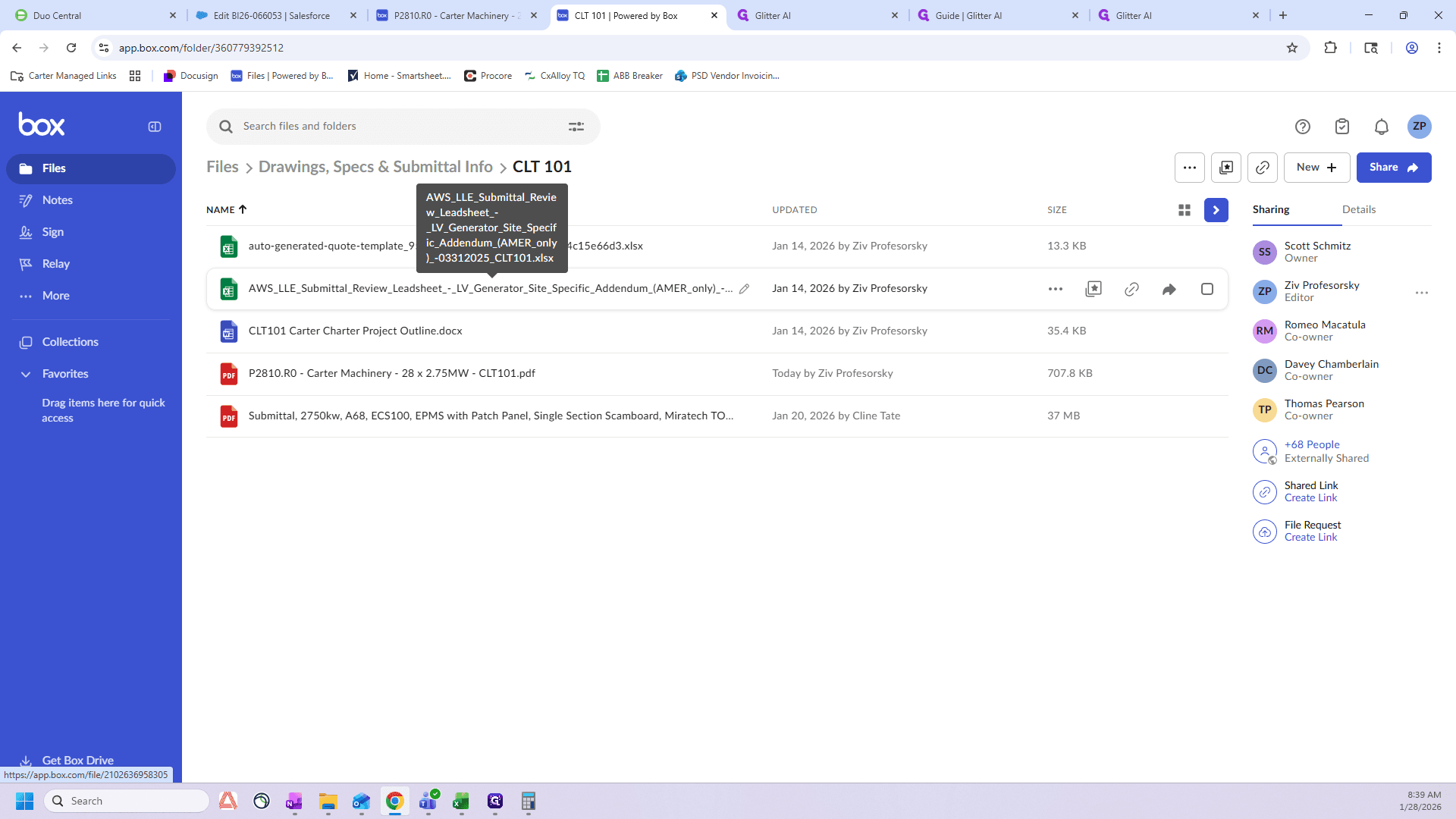This screenshot has width=1456, height=819.
Task: Open search filter options icon
Action: 576,127
